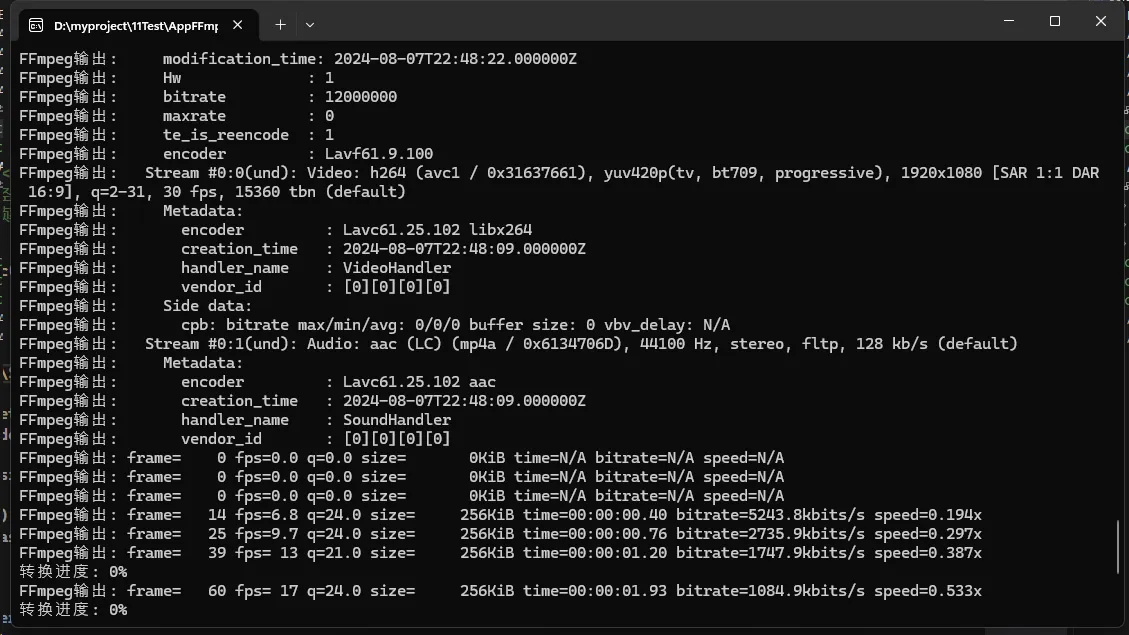The height and width of the screenshot is (635, 1129).
Task: Maximize the terminal window
Action: [1054, 22]
